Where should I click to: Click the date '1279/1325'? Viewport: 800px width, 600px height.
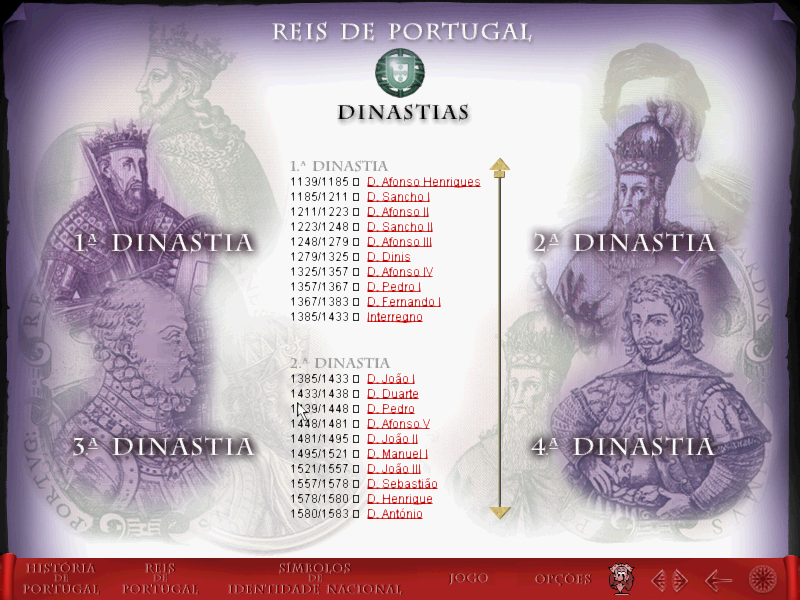pyautogui.click(x=319, y=257)
